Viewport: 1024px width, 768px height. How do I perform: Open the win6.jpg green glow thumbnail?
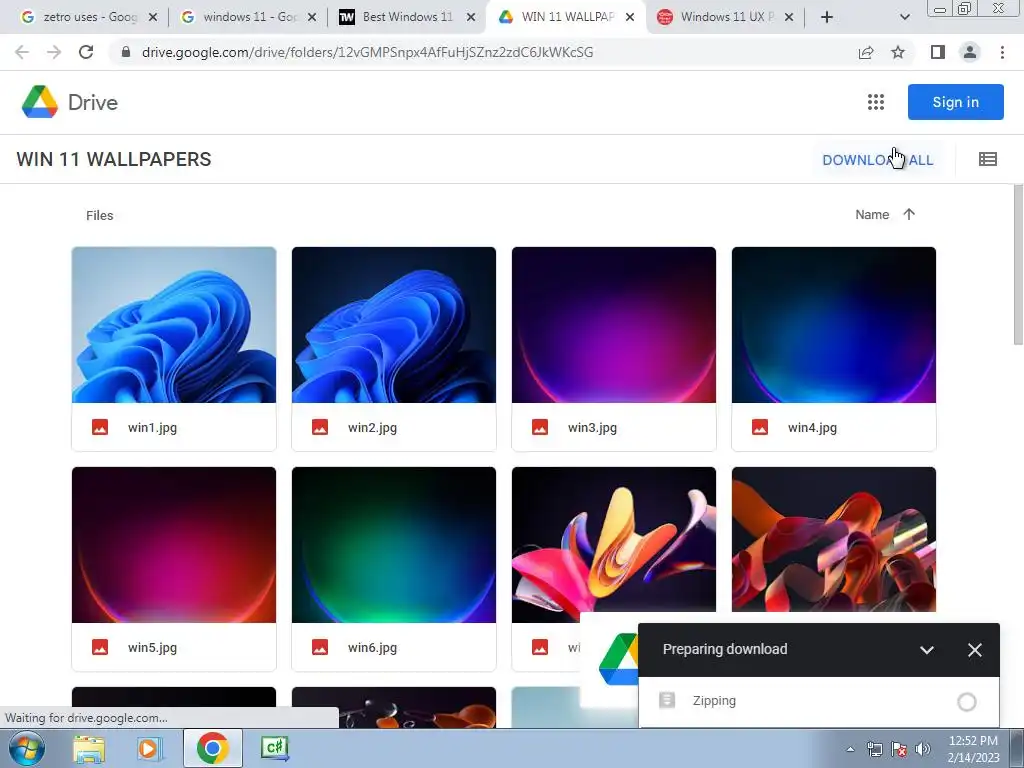[x=394, y=545]
